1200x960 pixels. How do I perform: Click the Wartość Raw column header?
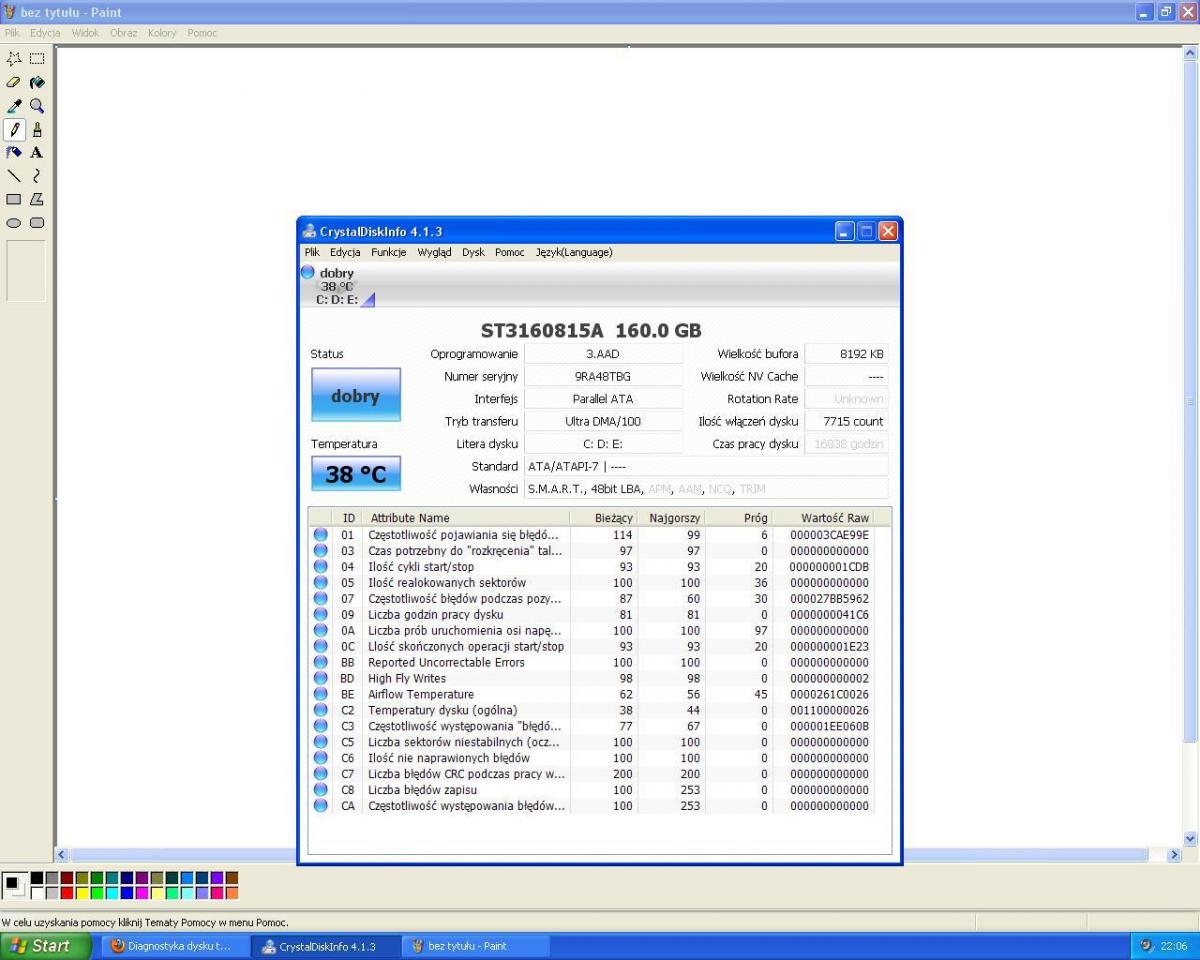click(x=824, y=518)
